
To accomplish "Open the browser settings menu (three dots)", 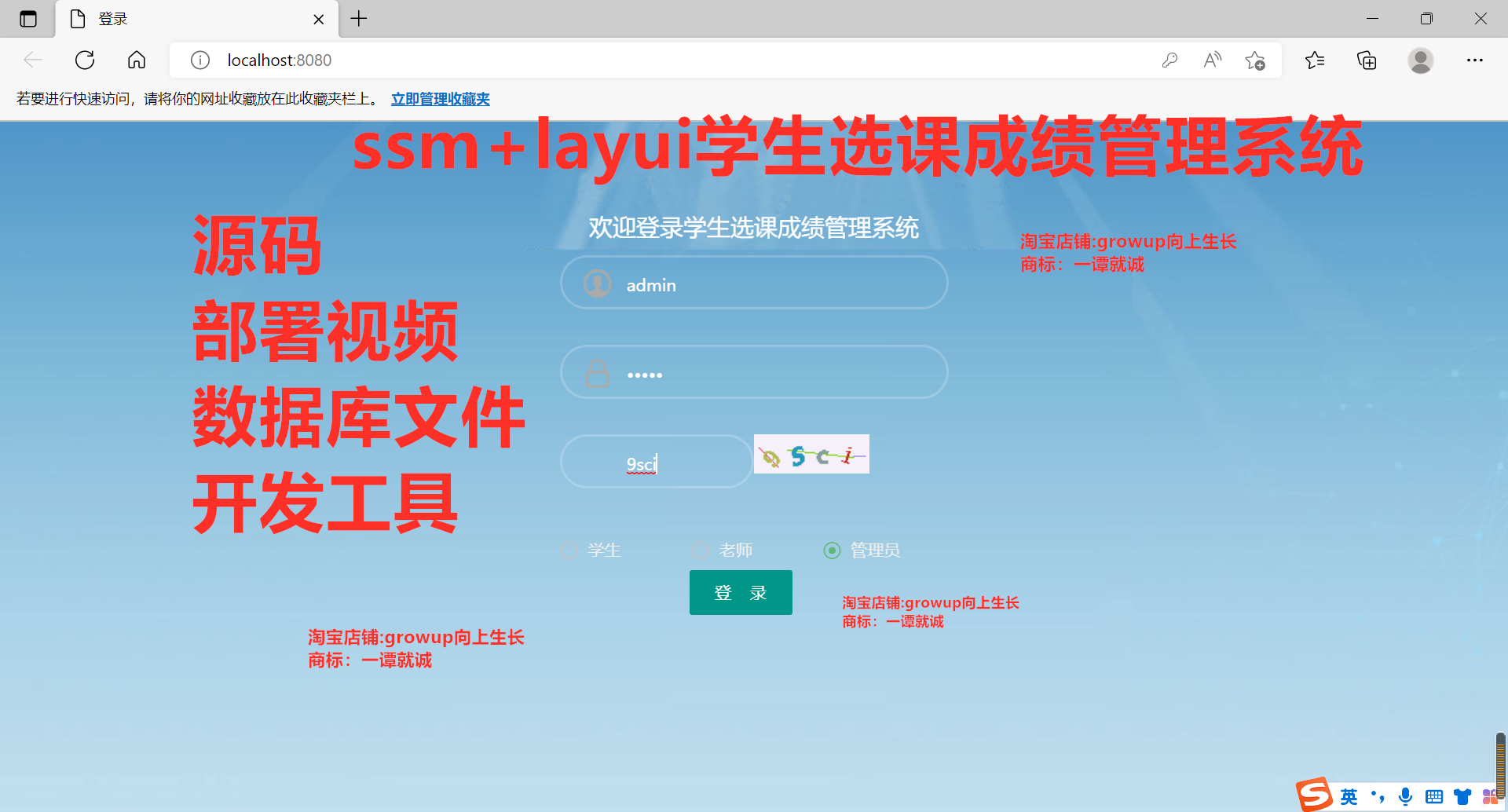I will 1475,60.
